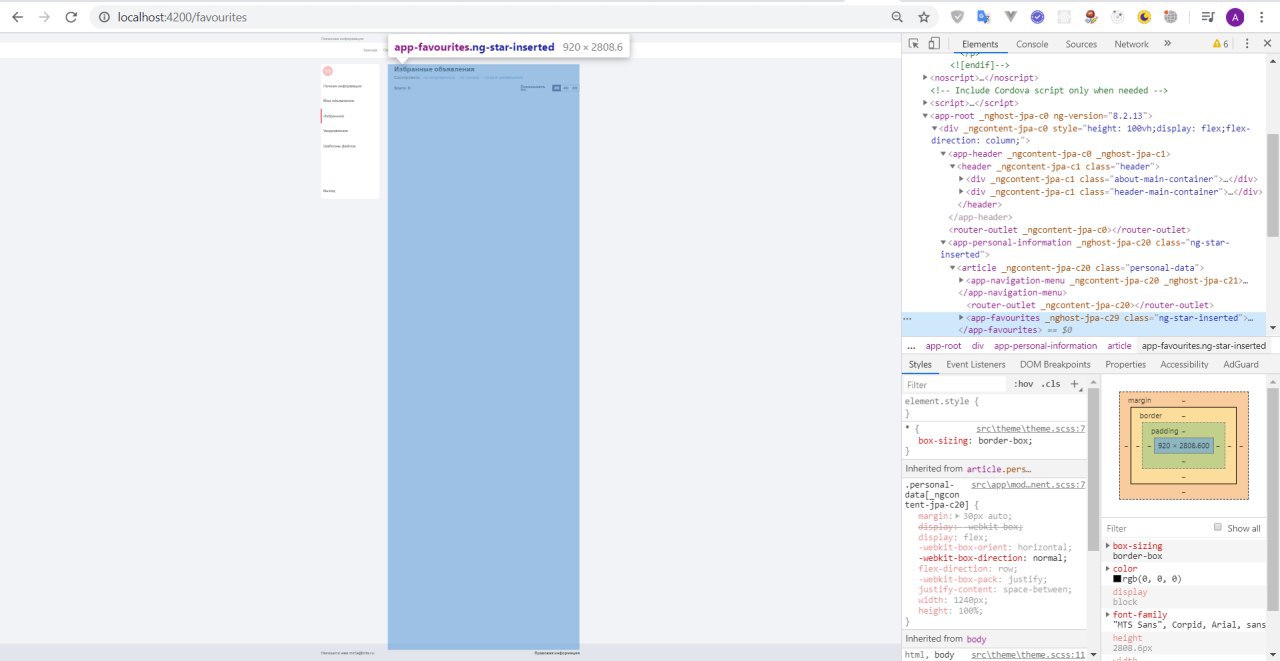
Task: Enable the Show all checkbox
Action: click(1217, 527)
